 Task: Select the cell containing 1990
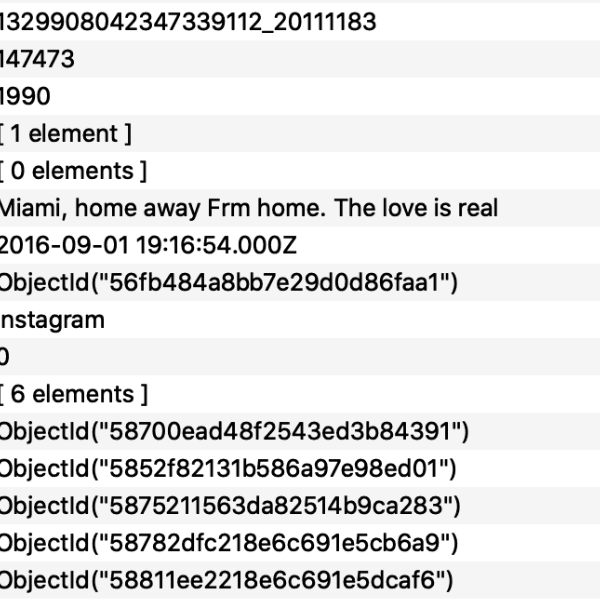click(x=28, y=97)
